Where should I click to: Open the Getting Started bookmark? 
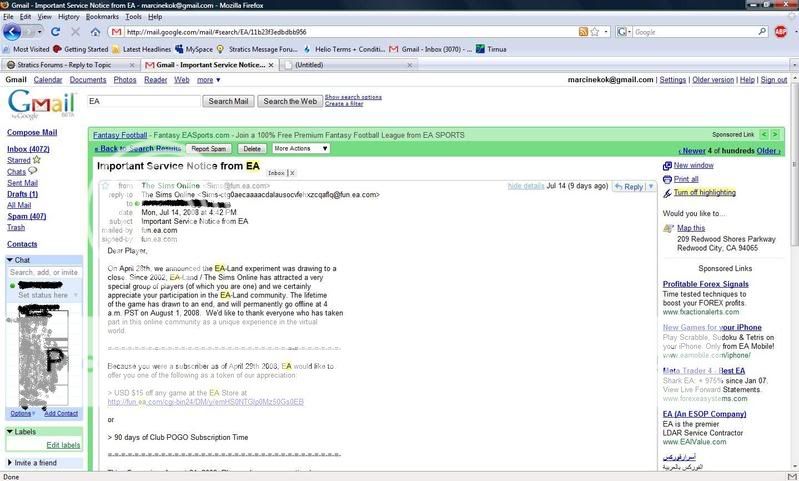click(81, 49)
